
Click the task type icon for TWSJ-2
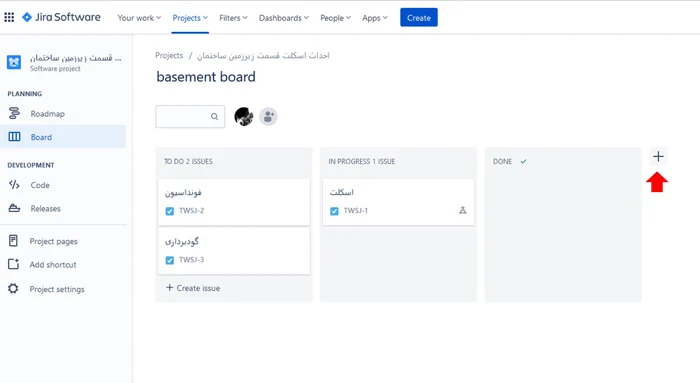pos(170,211)
